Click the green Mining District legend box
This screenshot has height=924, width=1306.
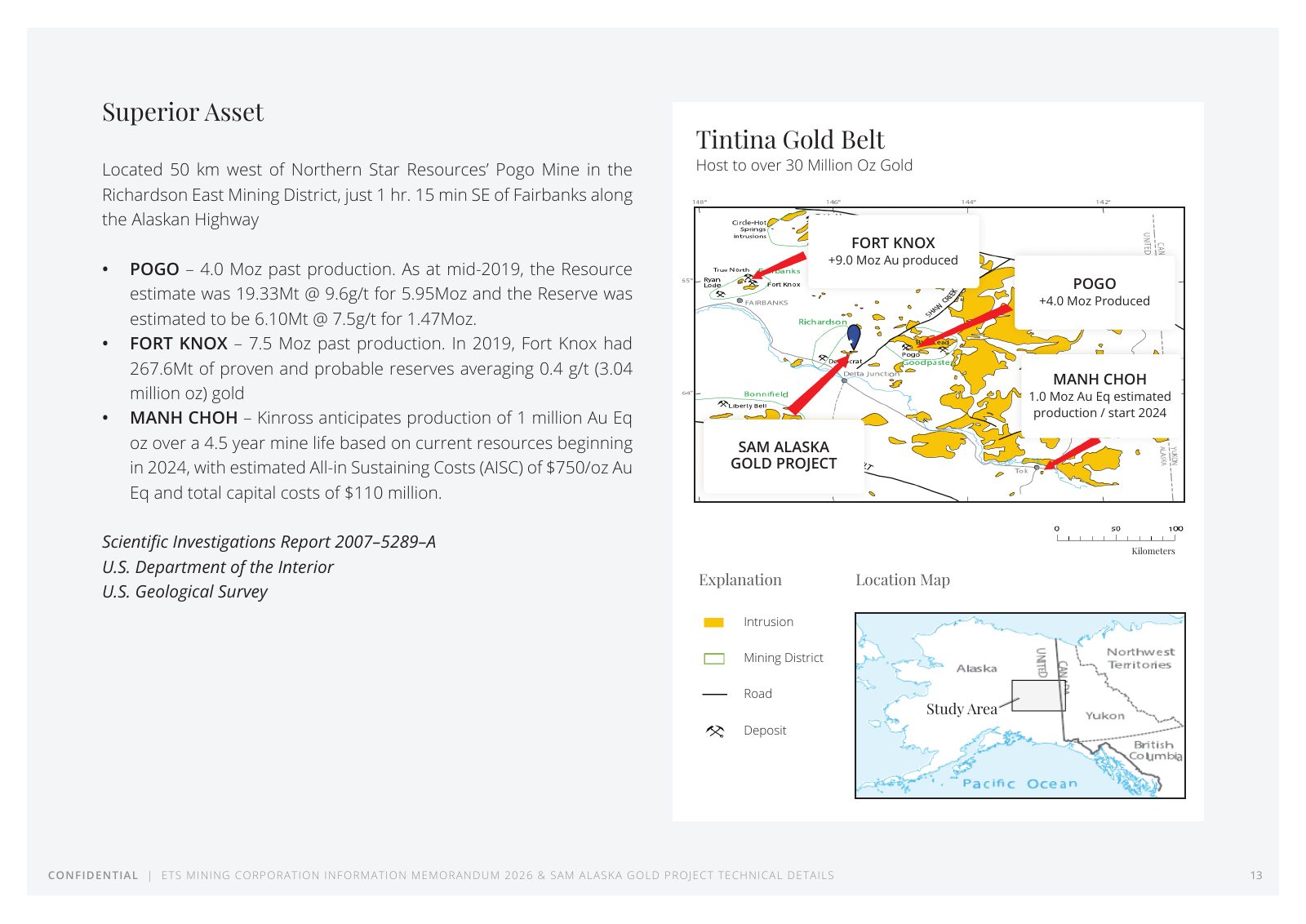point(713,658)
